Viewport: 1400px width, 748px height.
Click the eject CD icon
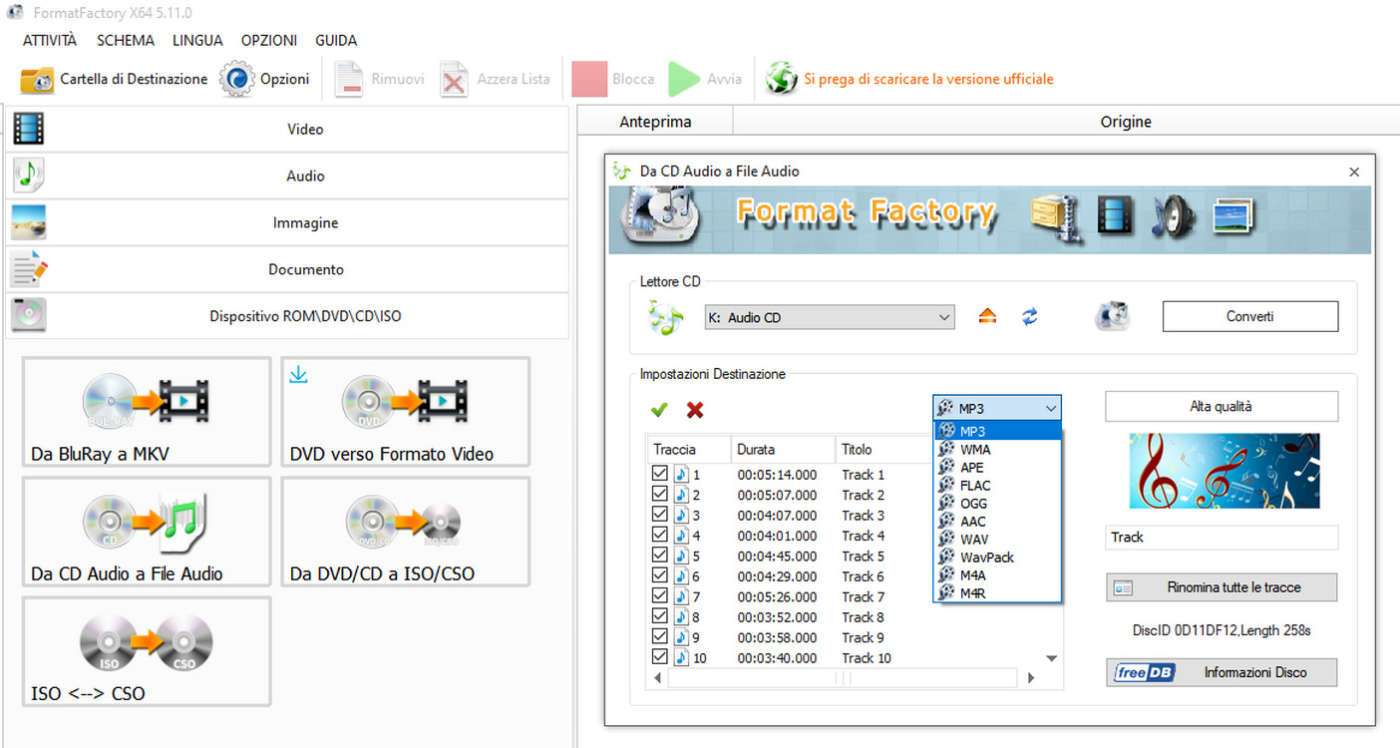[x=988, y=317]
